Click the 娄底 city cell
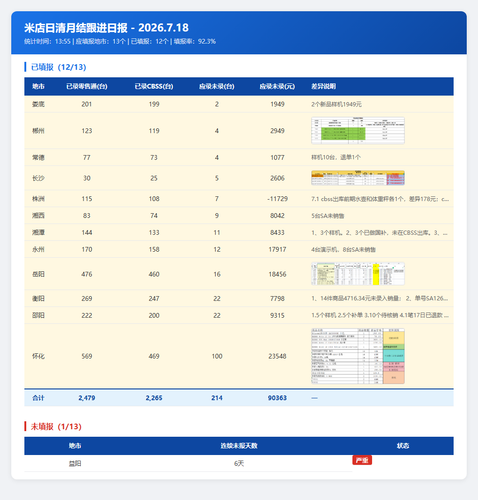This screenshot has width=478, height=500. pos(38,104)
